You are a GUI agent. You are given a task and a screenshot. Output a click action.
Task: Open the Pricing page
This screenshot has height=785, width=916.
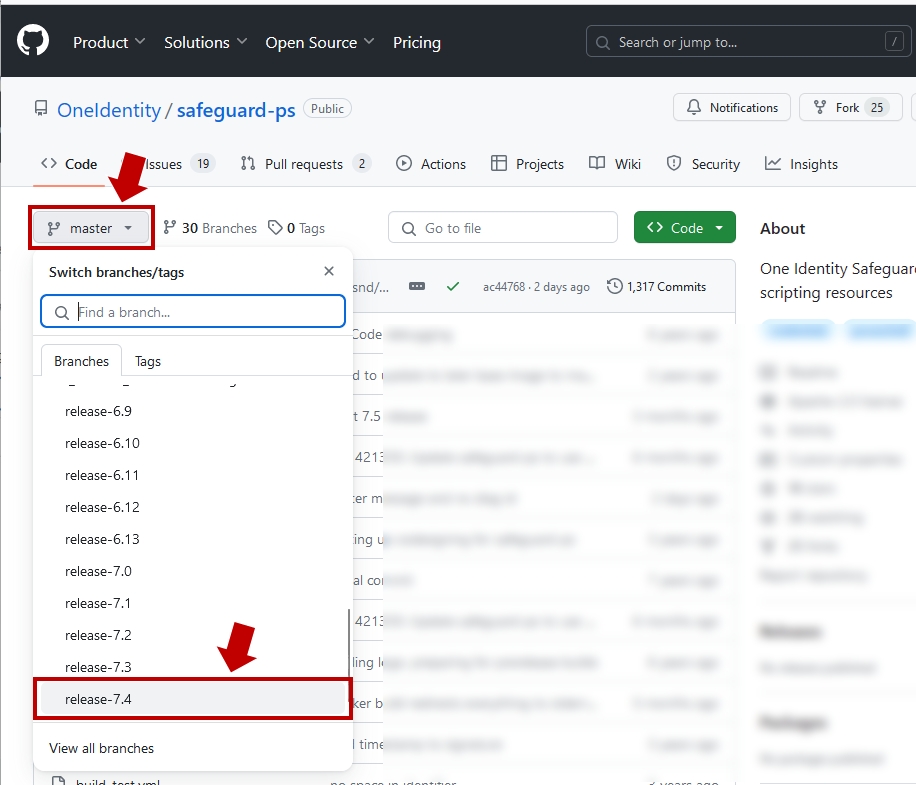417,43
